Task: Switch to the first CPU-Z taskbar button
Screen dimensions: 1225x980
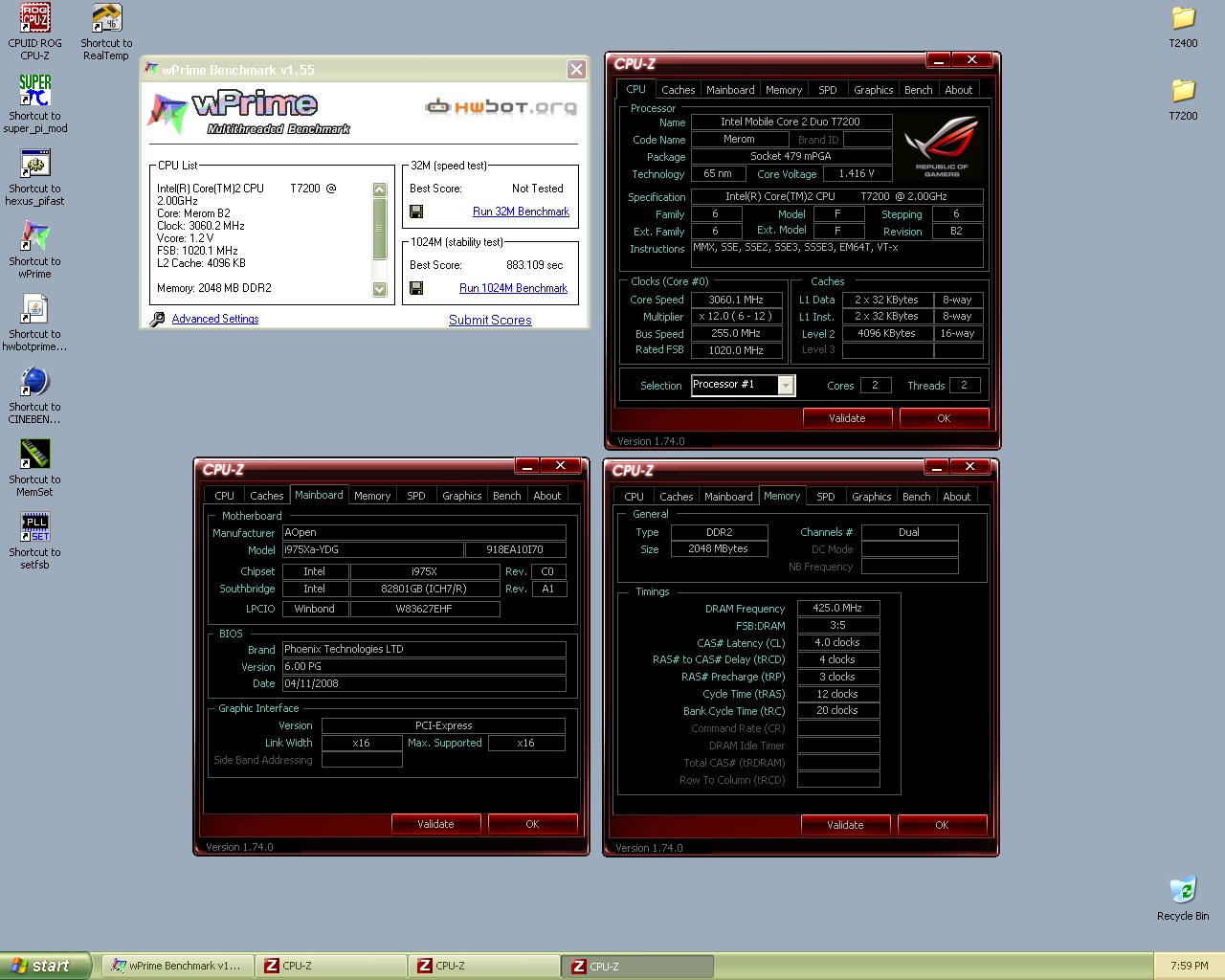Action: point(331,966)
